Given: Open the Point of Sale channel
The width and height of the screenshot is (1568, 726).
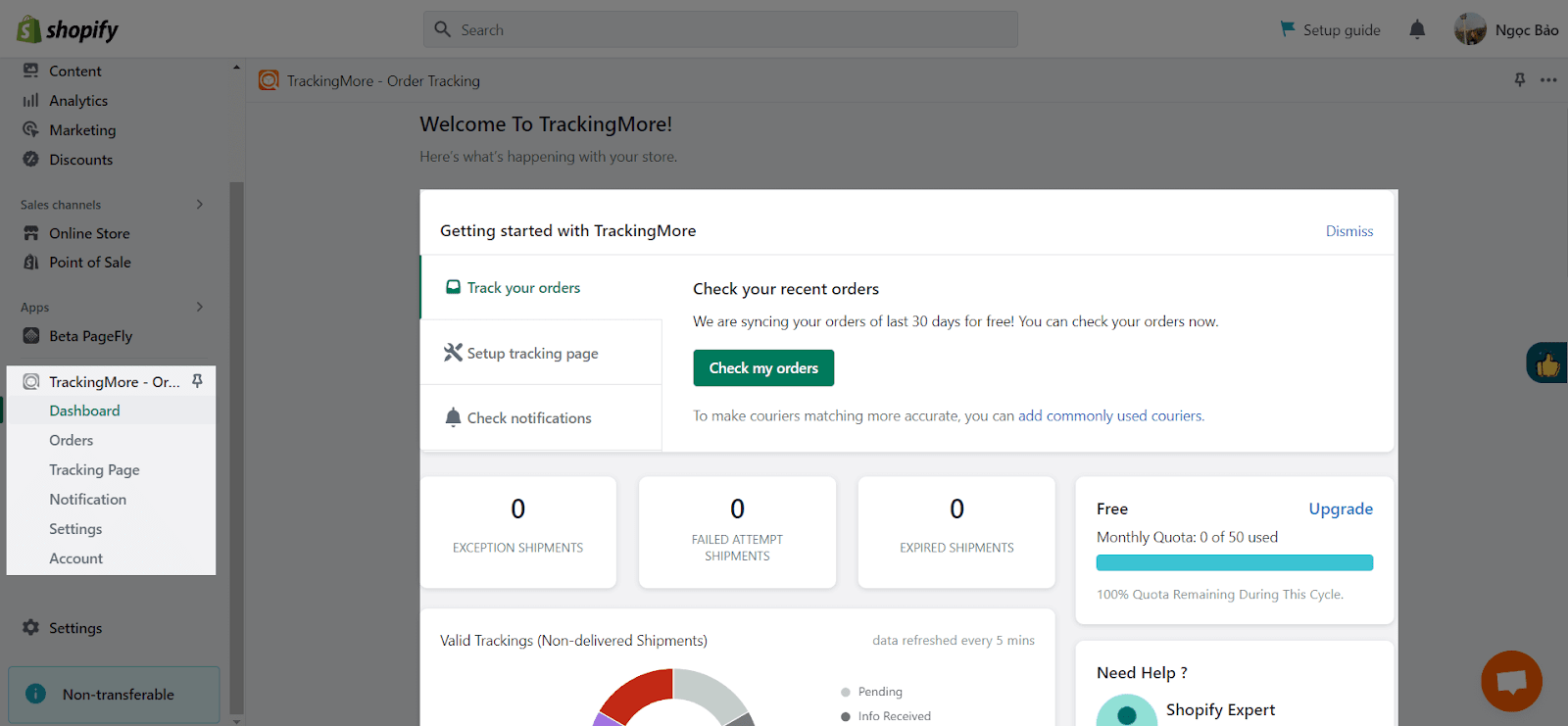Looking at the screenshot, I should (90, 262).
